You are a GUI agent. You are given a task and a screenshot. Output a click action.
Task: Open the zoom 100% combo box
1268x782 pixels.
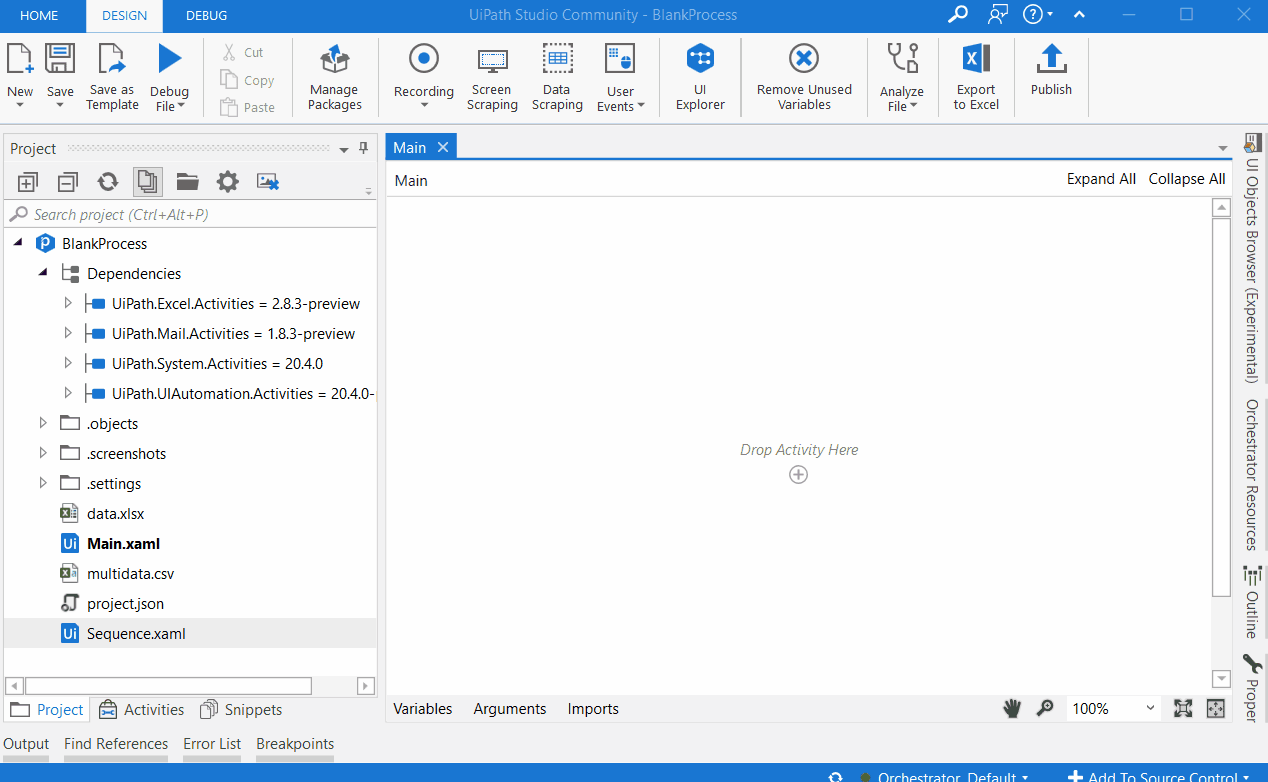[x=1113, y=708]
